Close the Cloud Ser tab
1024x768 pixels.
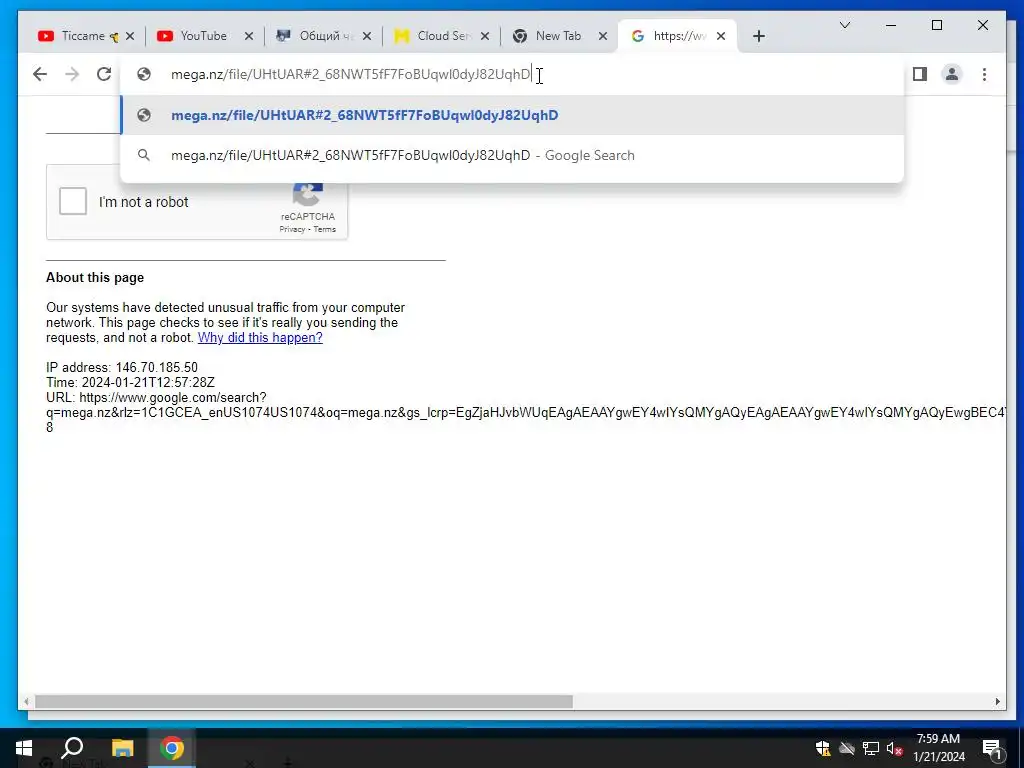(485, 37)
